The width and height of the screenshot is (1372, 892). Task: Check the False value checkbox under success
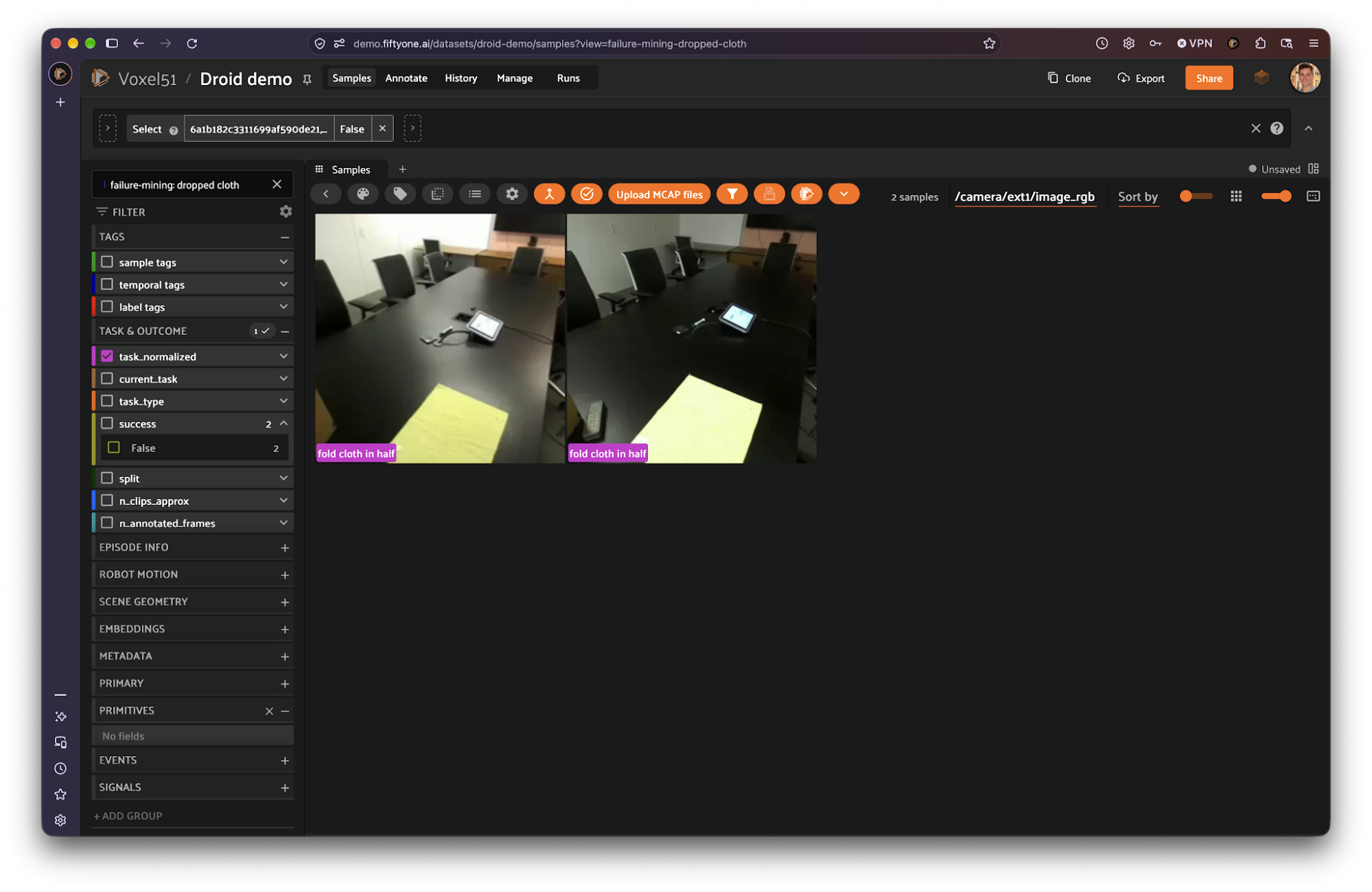[114, 447]
